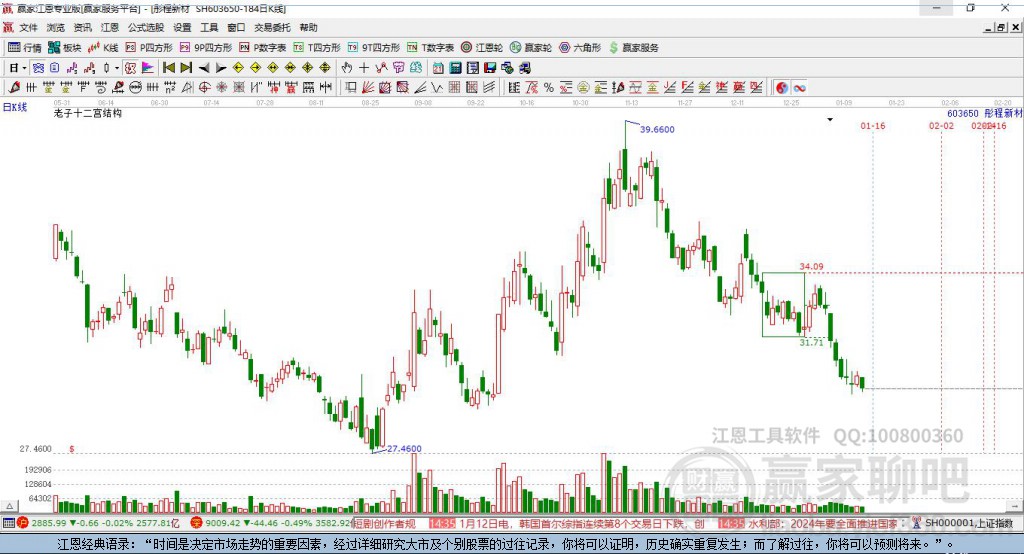Open the T四方形 tool
This screenshot has width=1024, height=554.
click(317, 48)
